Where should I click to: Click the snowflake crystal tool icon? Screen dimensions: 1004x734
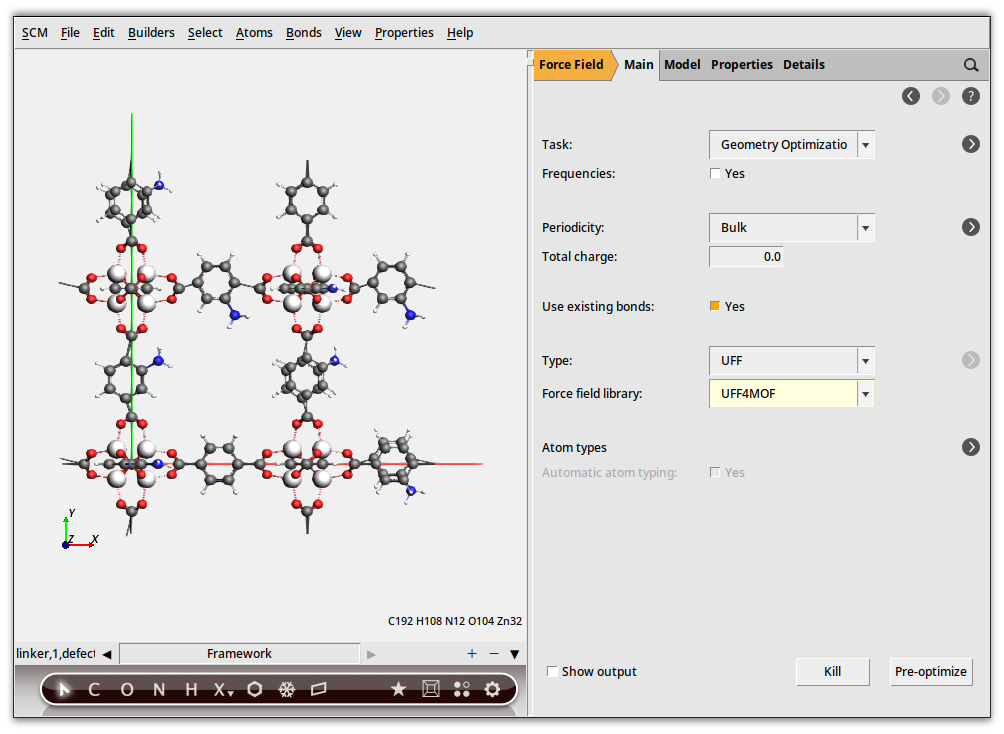[x=286, y=689]
